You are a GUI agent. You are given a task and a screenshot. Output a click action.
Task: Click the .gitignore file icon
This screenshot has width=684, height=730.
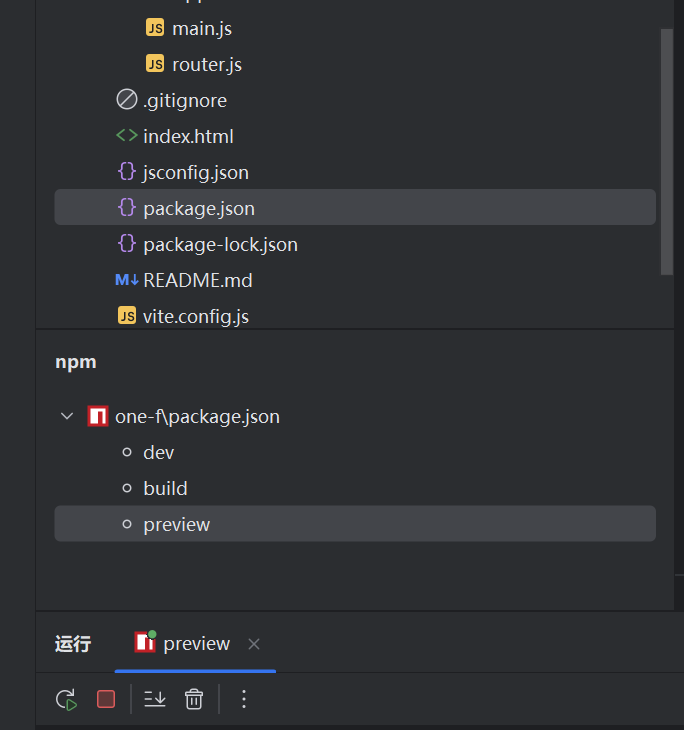pyautogui.click(x=127, y=100)
